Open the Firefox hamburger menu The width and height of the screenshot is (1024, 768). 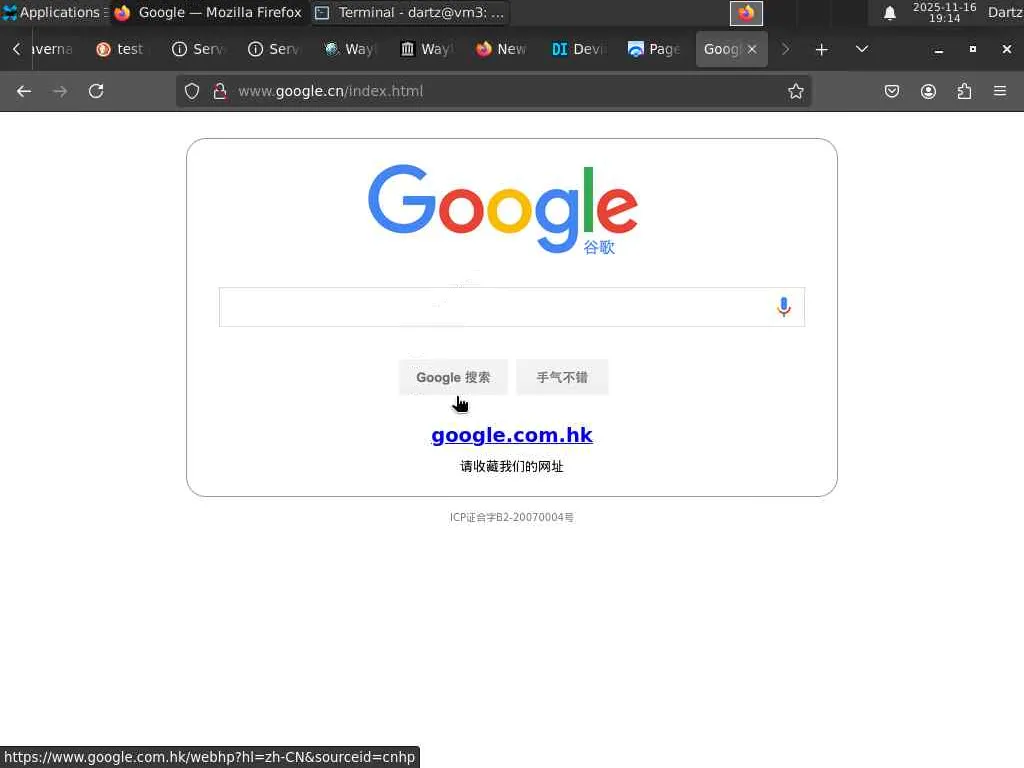click(1000, 91)
